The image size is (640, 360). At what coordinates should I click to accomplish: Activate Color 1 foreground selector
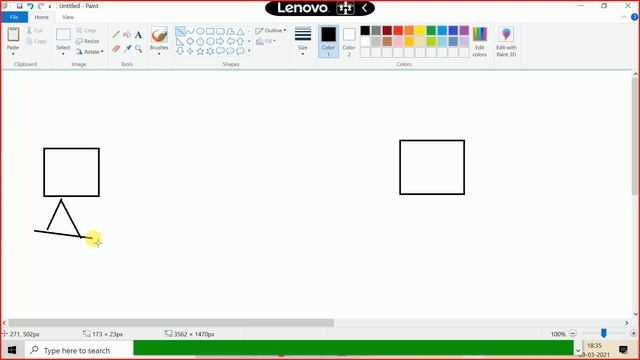(328, 42)
